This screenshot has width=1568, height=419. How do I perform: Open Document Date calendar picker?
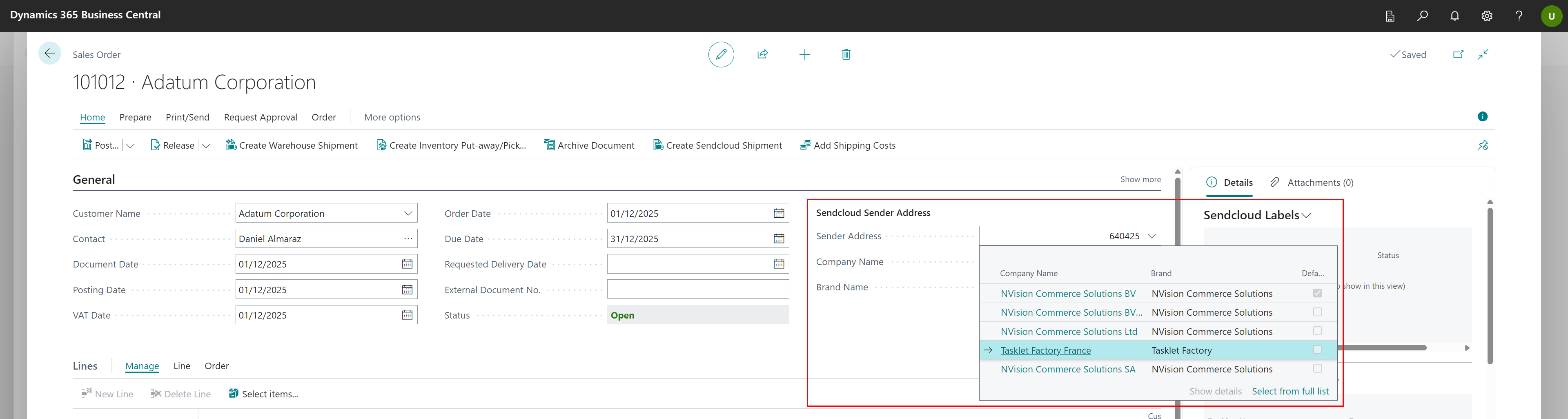click(407, 264)
